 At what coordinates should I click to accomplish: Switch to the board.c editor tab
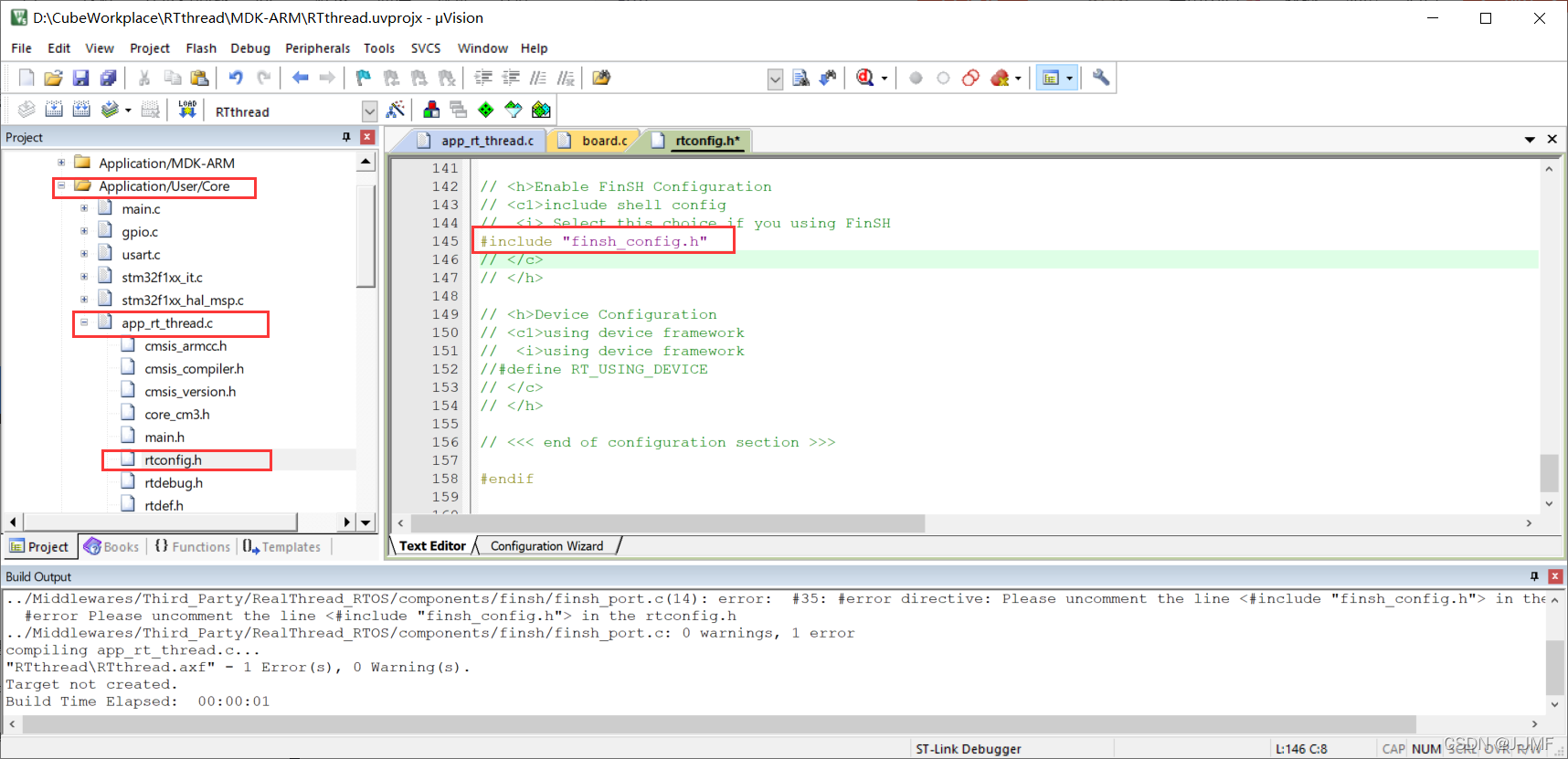594,141
